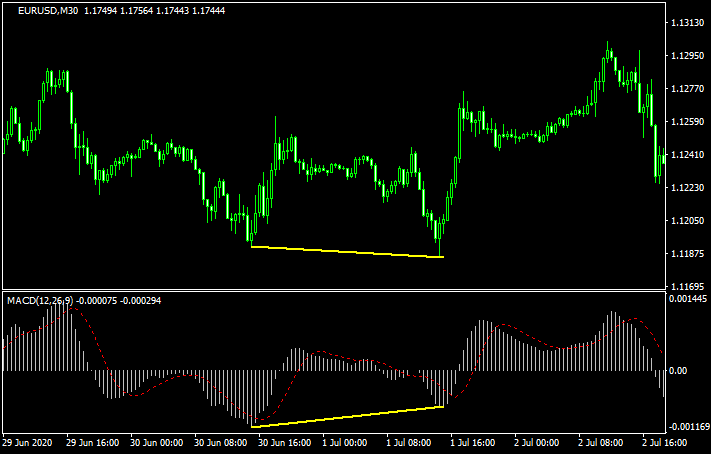Screen dimensions: 711x454
Task: Select the yellow trendline under price lows
Action: coord(346,252)
